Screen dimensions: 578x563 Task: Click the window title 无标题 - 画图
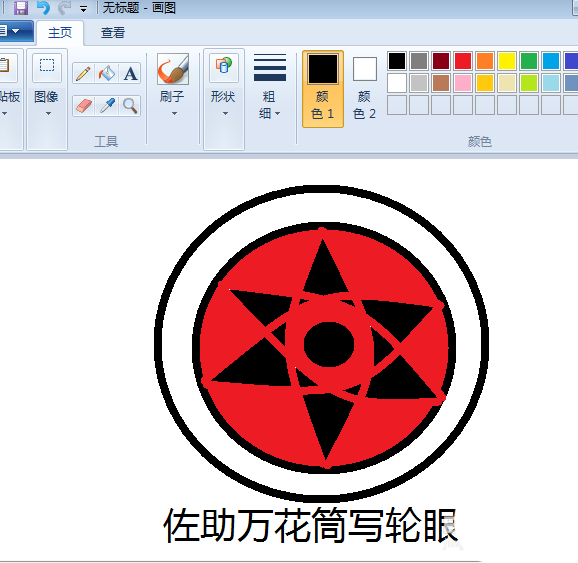139,8
